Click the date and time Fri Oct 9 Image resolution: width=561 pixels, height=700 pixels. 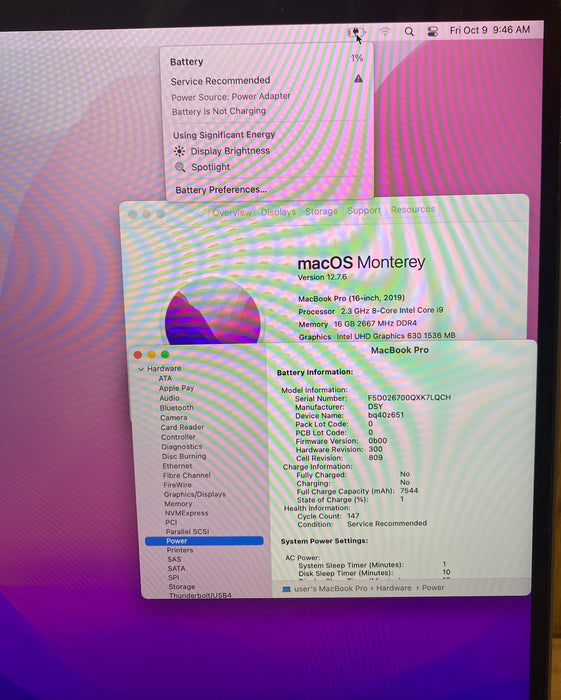coord(490,30)
